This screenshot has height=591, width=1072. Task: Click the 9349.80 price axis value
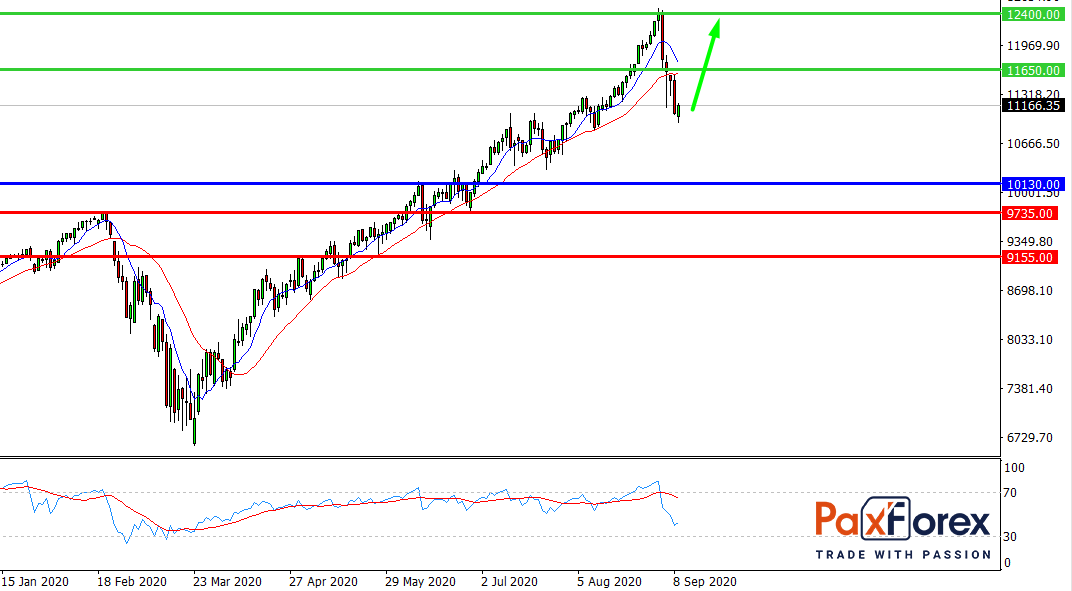tap(1030, 241)
